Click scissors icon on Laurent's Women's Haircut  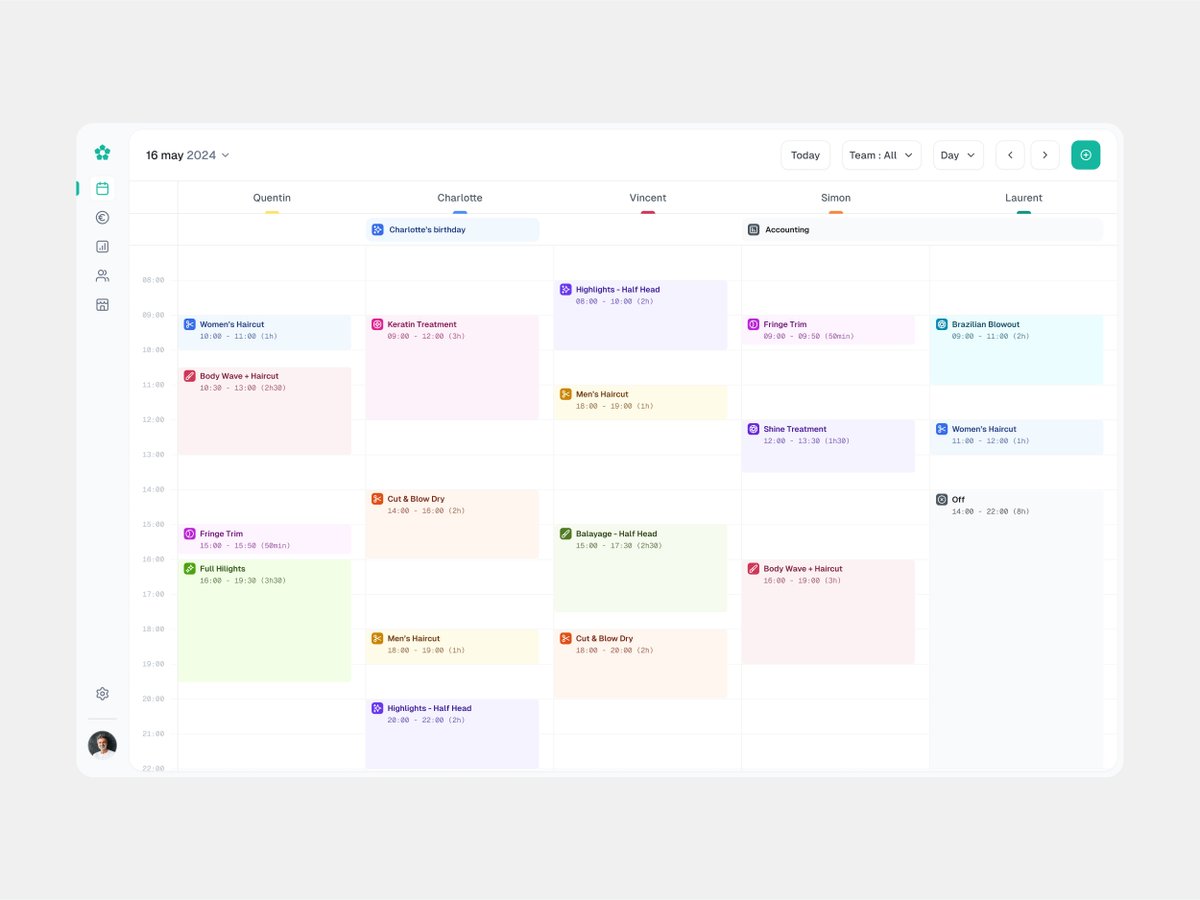941,429
